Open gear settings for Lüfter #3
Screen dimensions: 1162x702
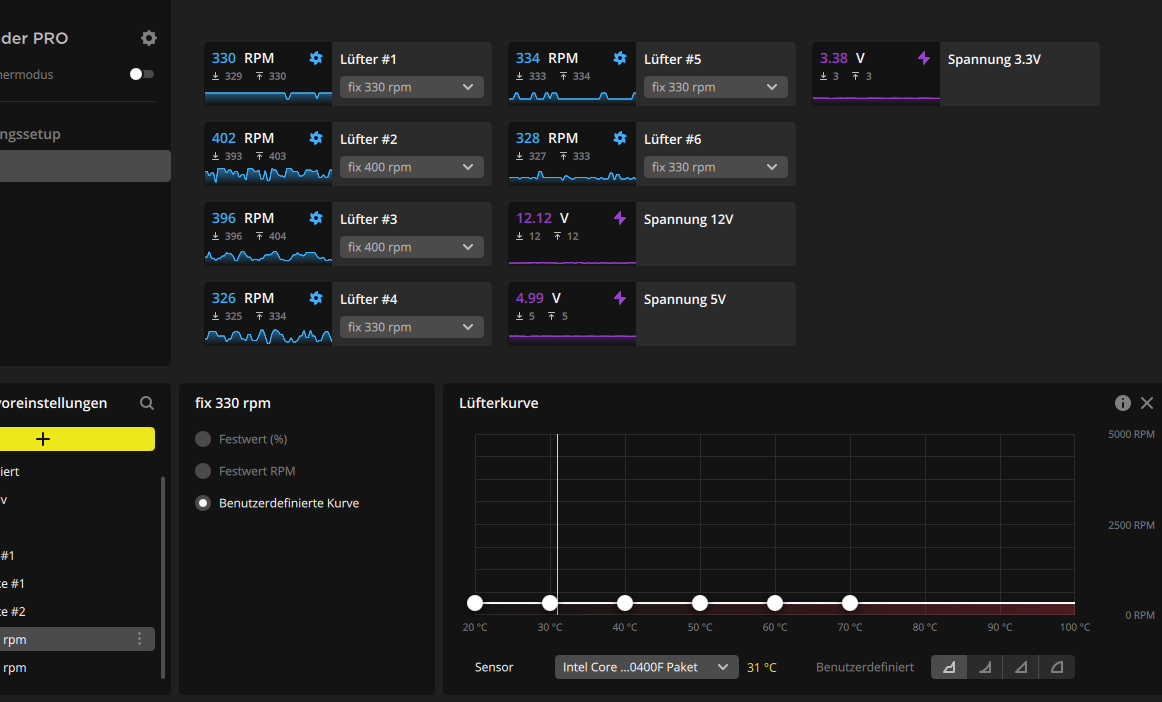[x=316, y=218]
